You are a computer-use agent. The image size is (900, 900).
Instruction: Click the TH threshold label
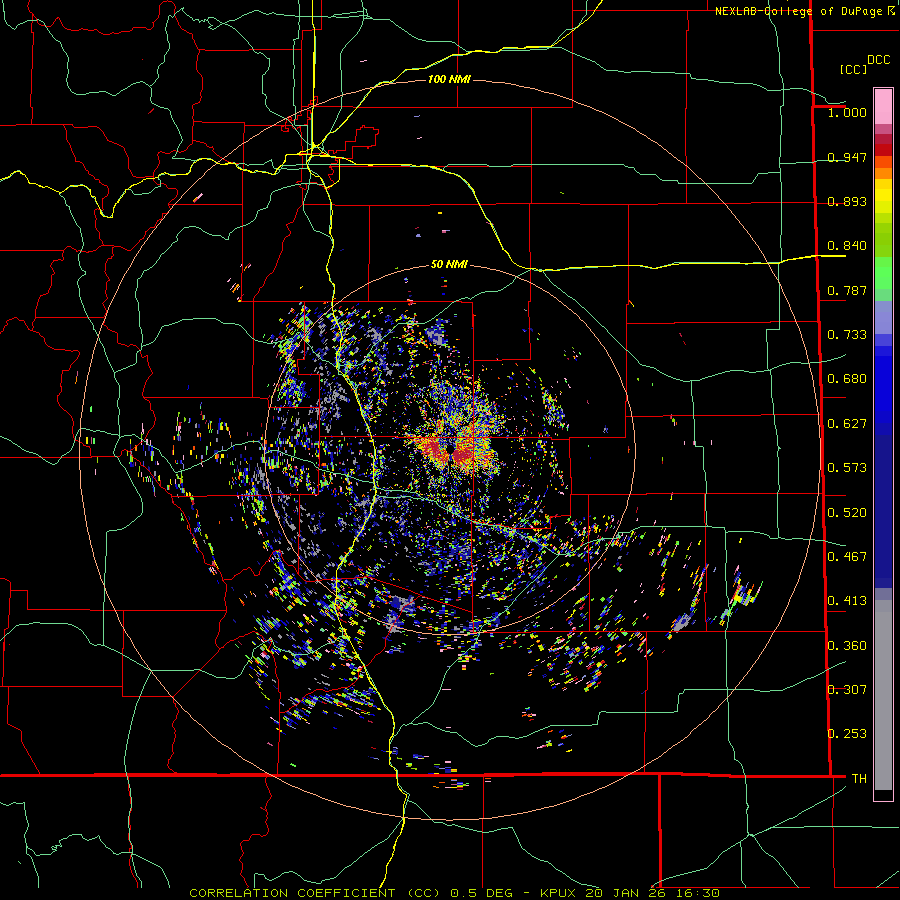click(859, 779)
